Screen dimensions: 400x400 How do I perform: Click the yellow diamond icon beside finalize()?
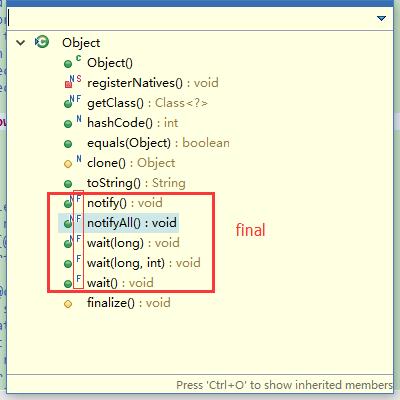(68, 304)
